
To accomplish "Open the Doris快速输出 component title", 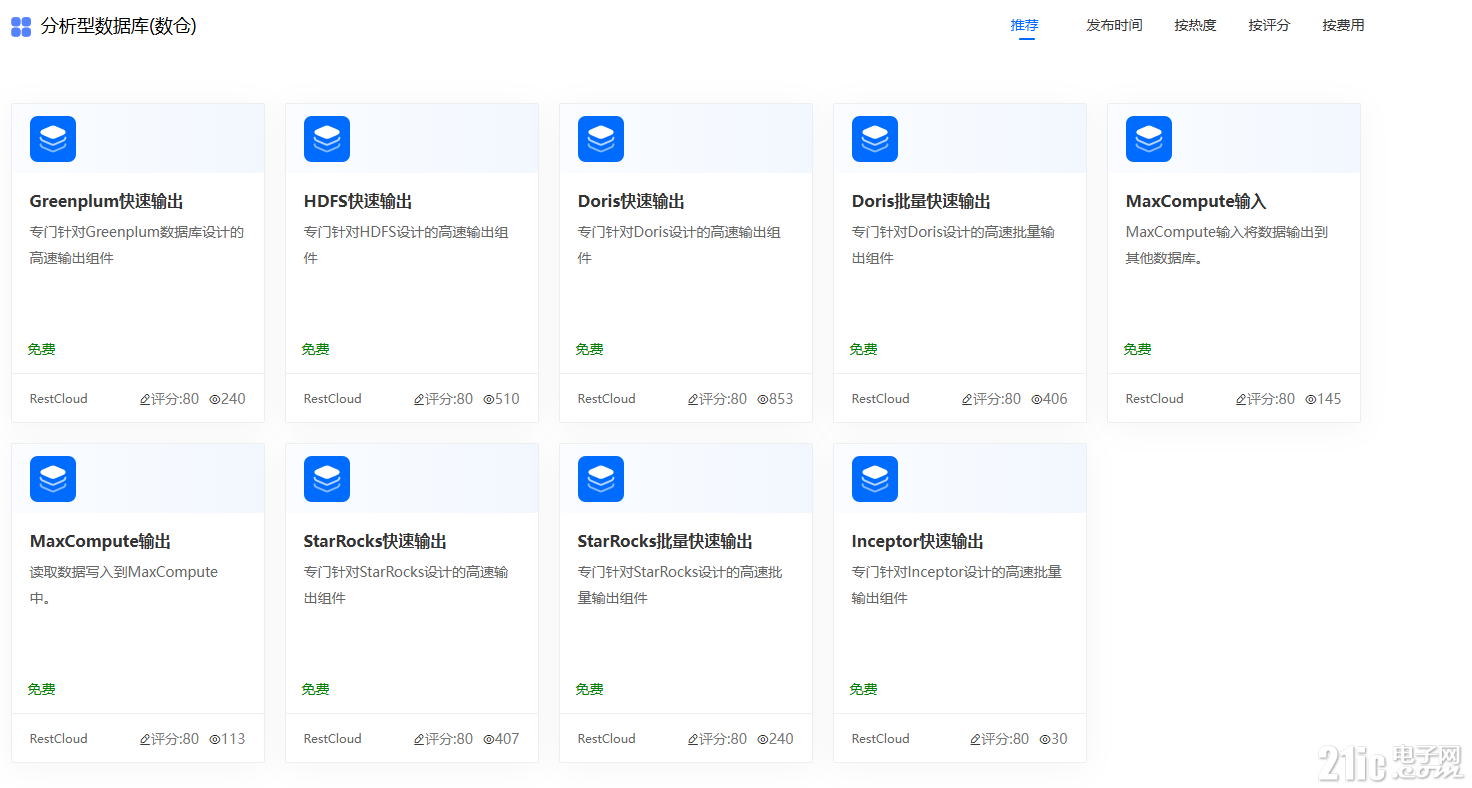I will 631,201.
